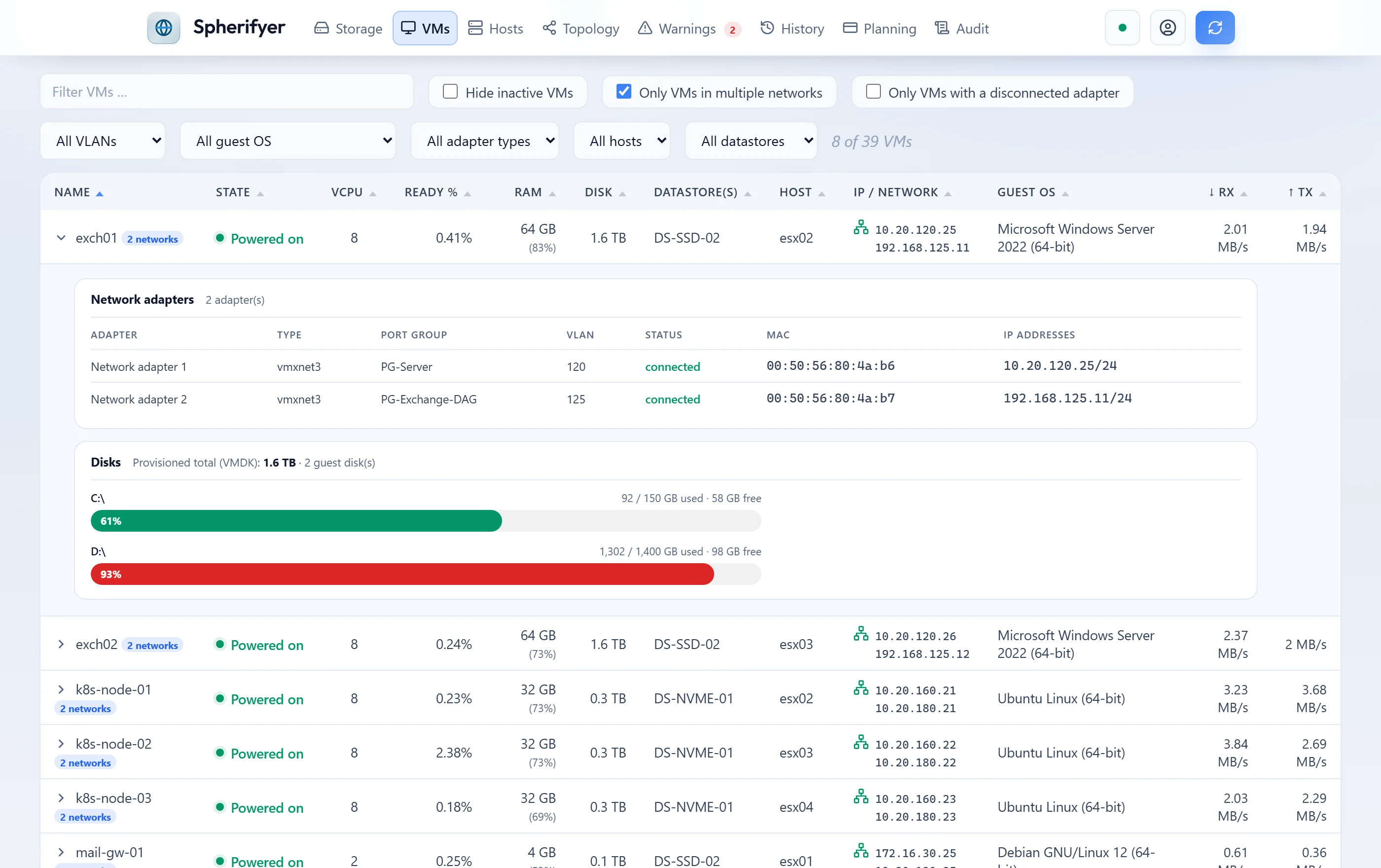Click the network icon beside exch01 IP addresses

tap(861, 228)
